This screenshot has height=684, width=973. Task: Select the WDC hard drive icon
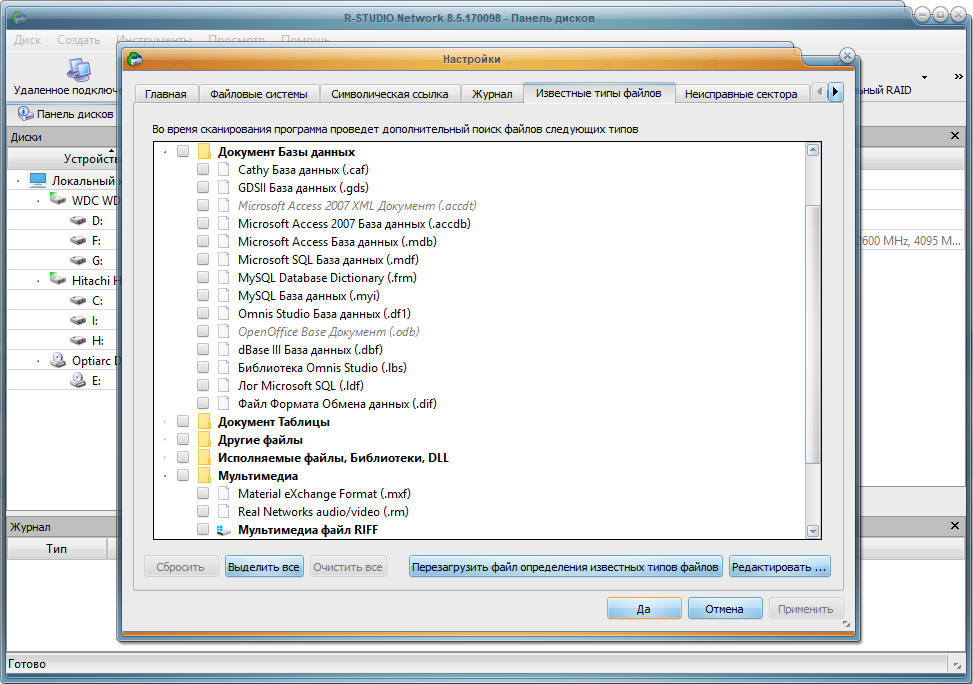coord(58,200)
